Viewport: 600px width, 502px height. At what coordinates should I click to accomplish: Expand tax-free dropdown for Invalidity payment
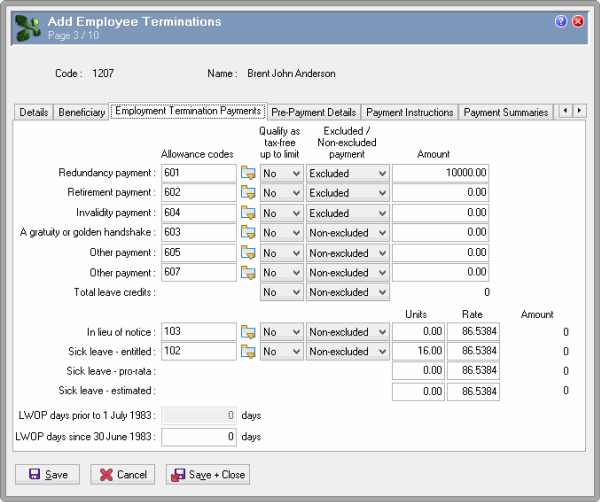coord(282,213)
